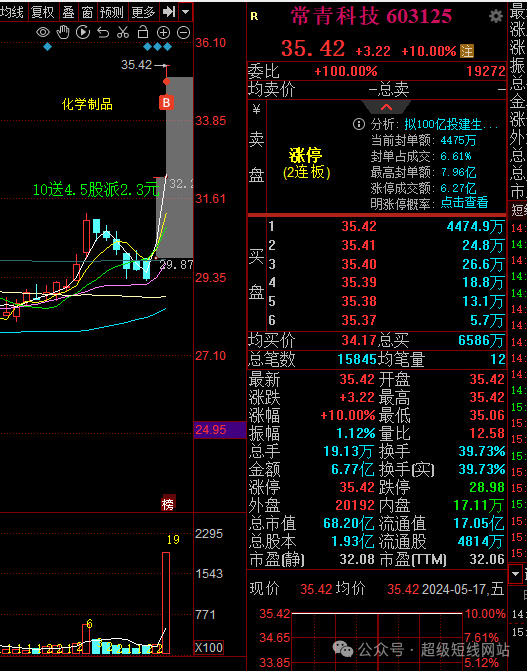Collapse the limit-up analysis panel with red chevron
527x671 pixels.
tap(386, 107)
